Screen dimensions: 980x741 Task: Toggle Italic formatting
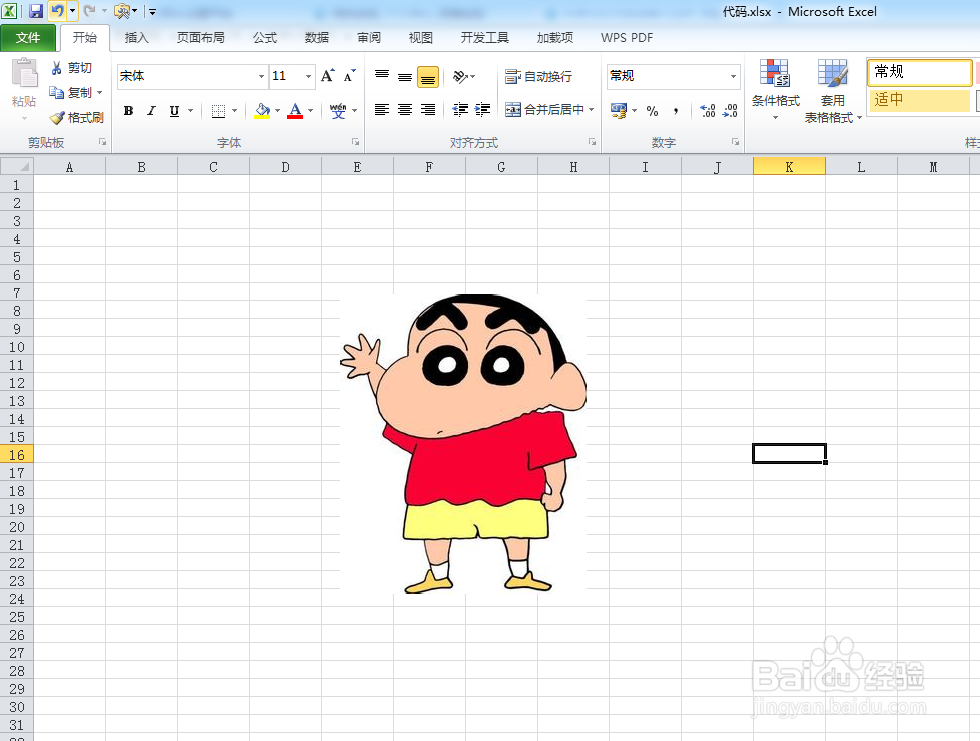tap(151, 111)
